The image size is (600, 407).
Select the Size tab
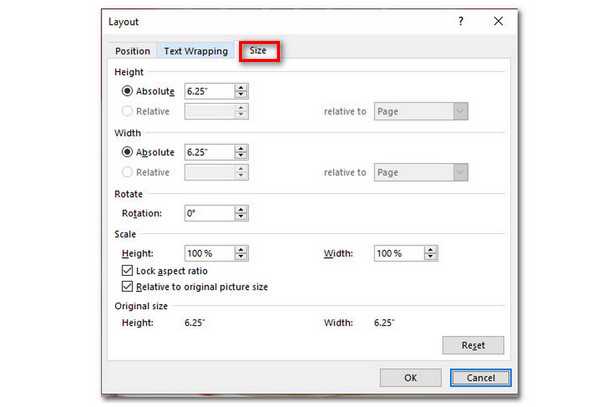coord(258,51)
